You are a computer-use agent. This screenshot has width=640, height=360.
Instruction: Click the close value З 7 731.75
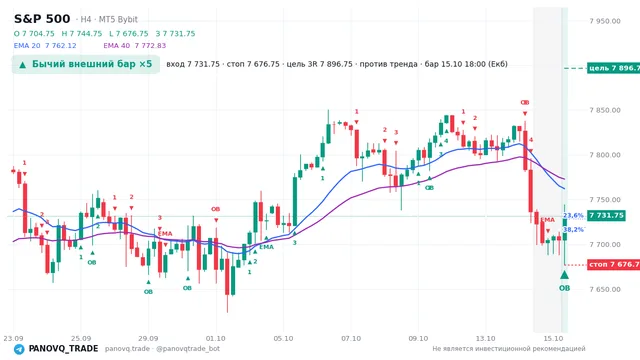coord(175,33)
